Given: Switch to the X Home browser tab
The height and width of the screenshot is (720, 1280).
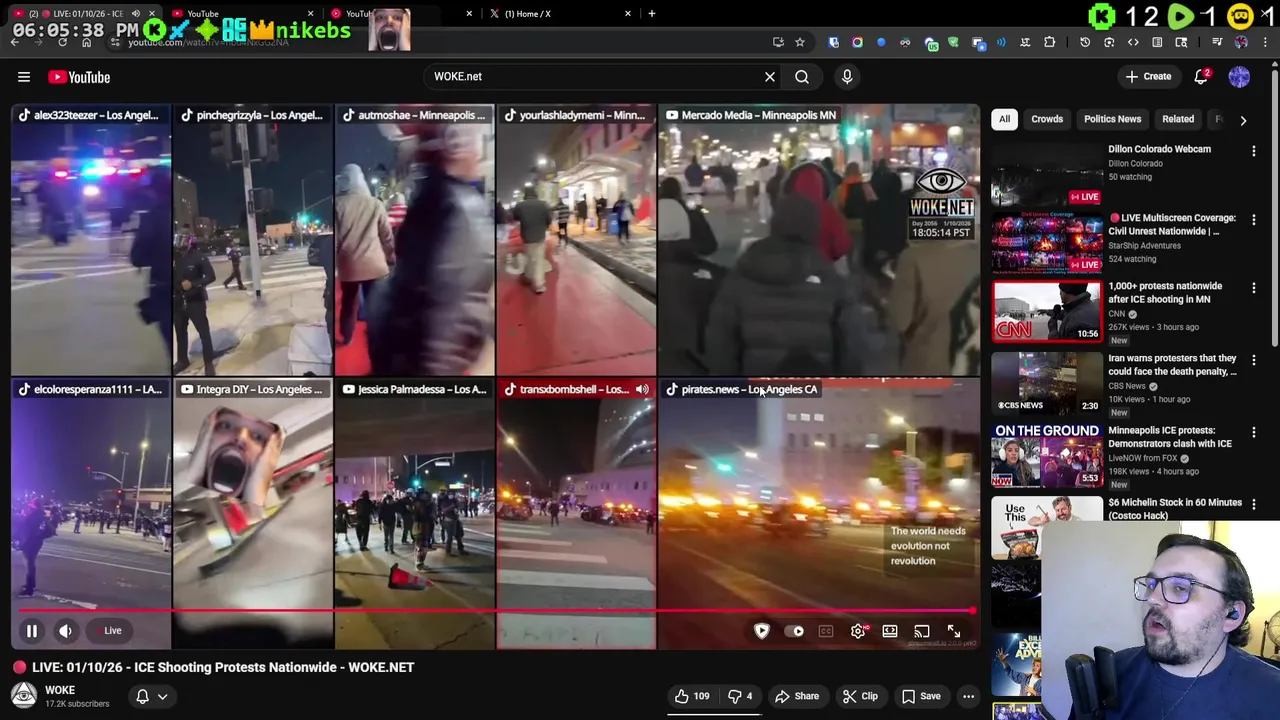Looking at the screenshot, I should pyautogui.click(x=558, y=14).
